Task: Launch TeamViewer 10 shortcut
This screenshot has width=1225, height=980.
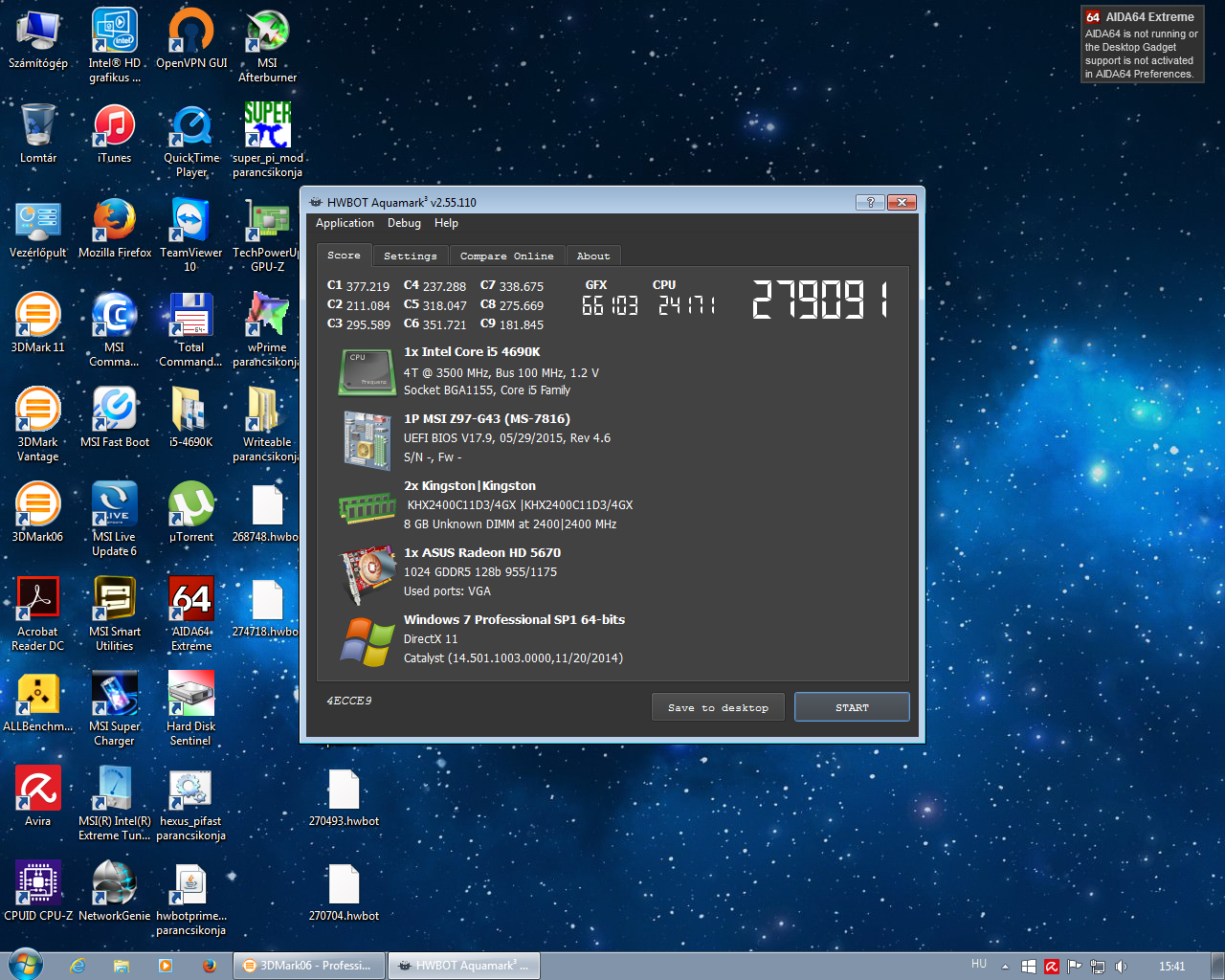Action: pyautogui.click(x=191, y=235)
